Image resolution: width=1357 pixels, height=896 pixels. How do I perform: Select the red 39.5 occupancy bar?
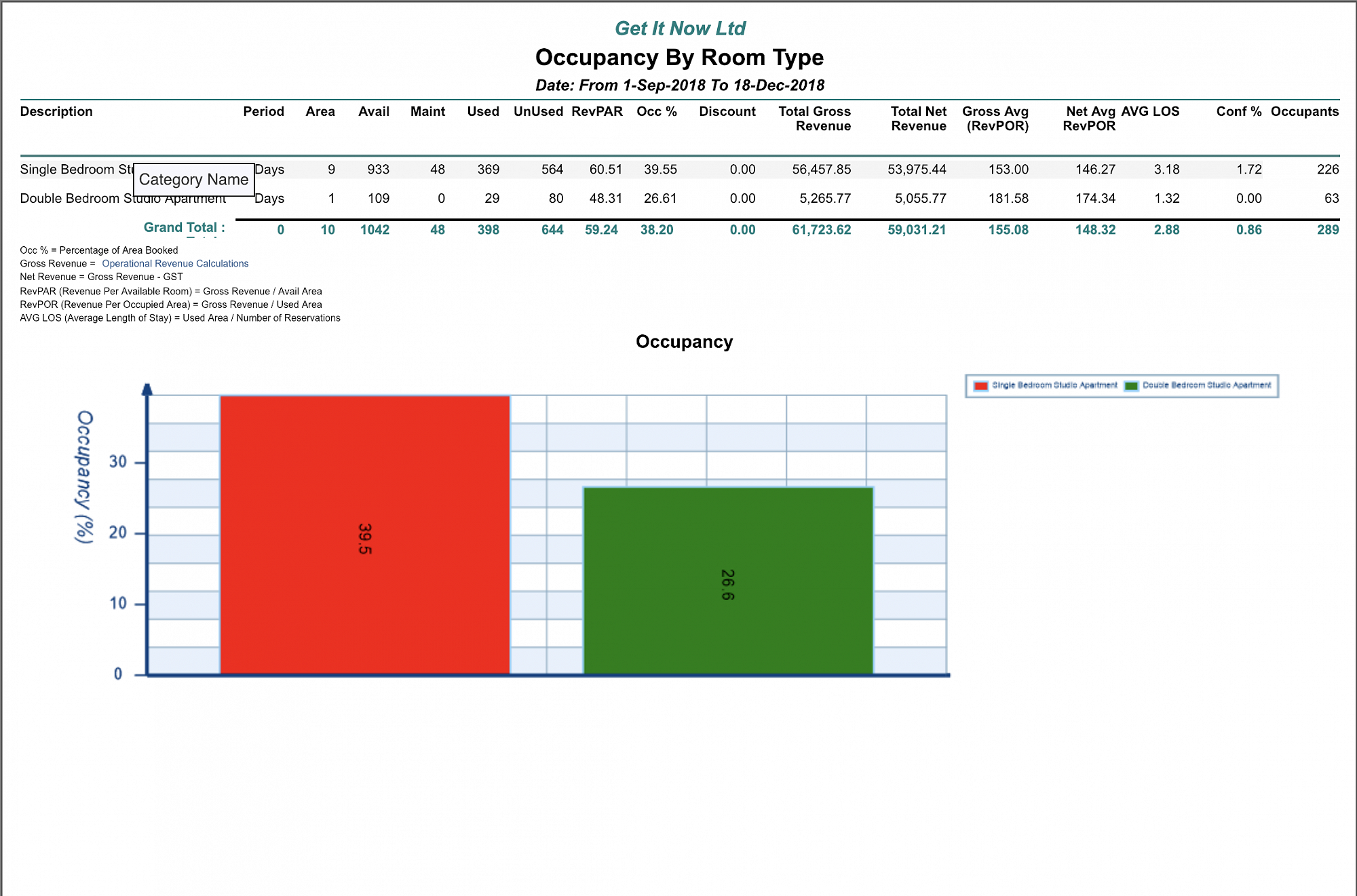(x=364, y=534)
